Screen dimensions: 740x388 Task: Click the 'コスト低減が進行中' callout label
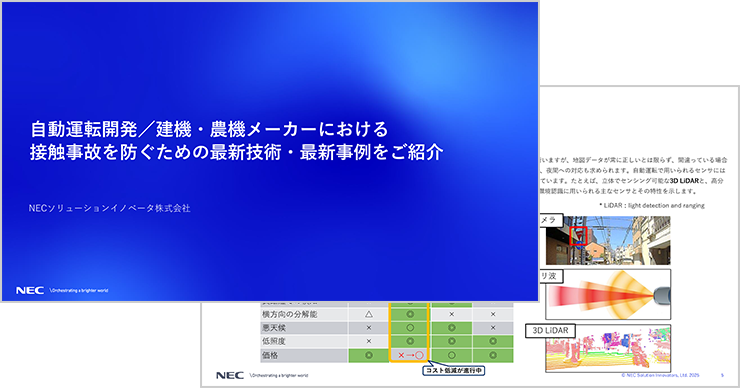click(454, 371)
